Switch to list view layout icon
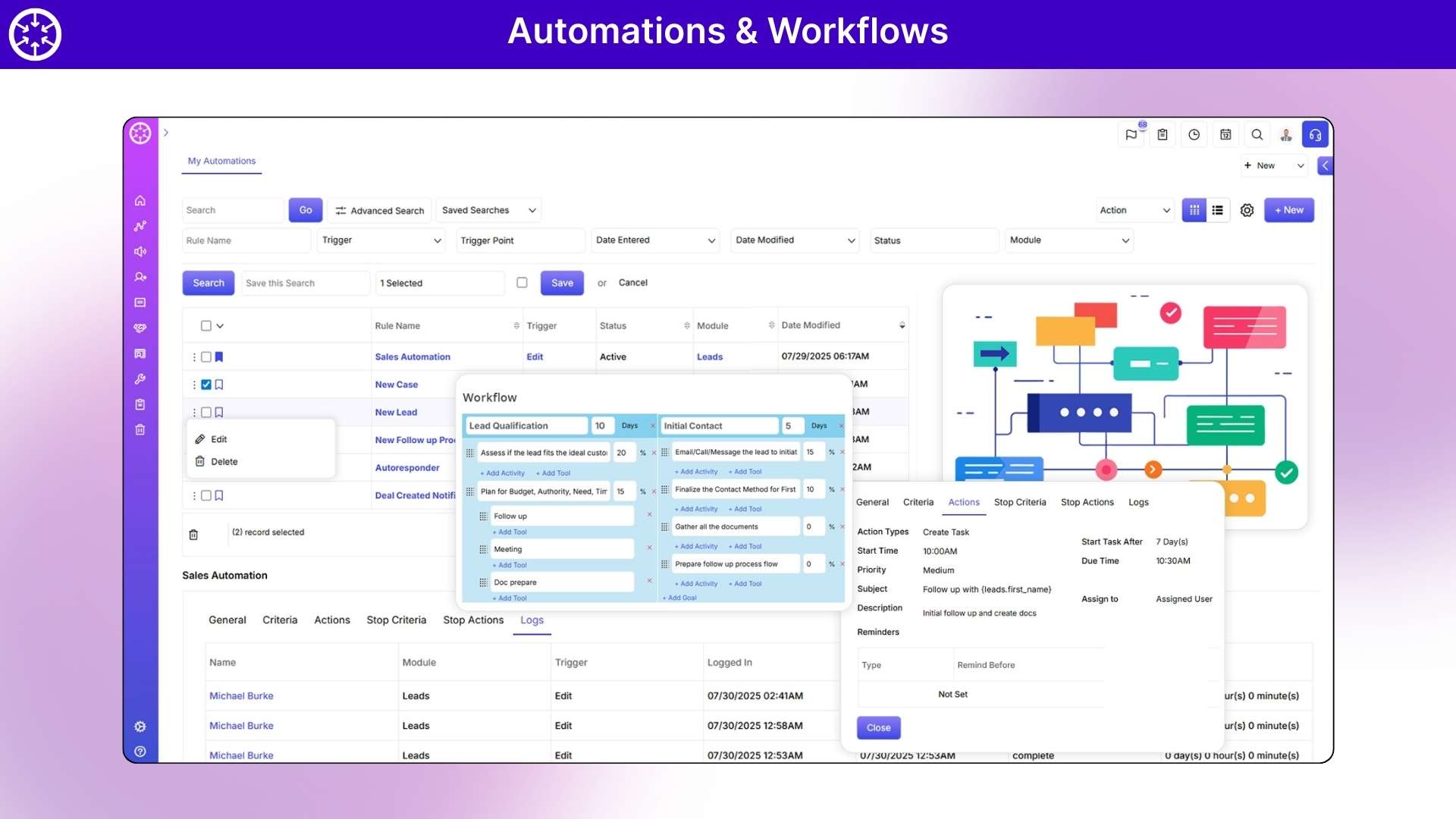 tap(1218, 210)
